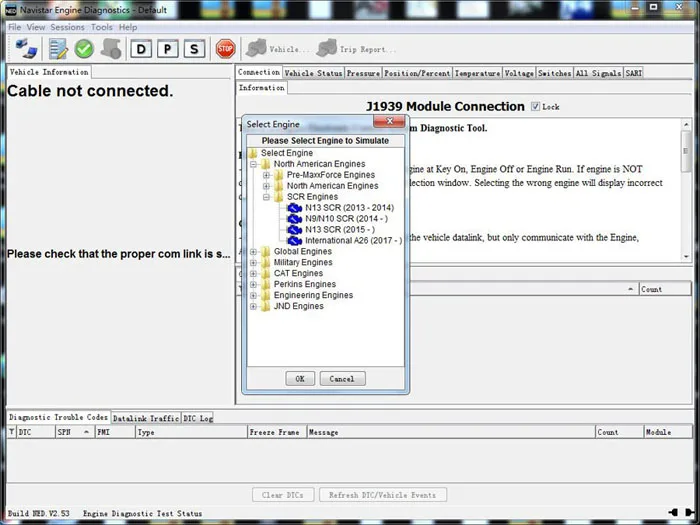The height and width of the screenshot is (525, 700).
Task: Click the connect to vehicle computer icon
Action: 26,49
